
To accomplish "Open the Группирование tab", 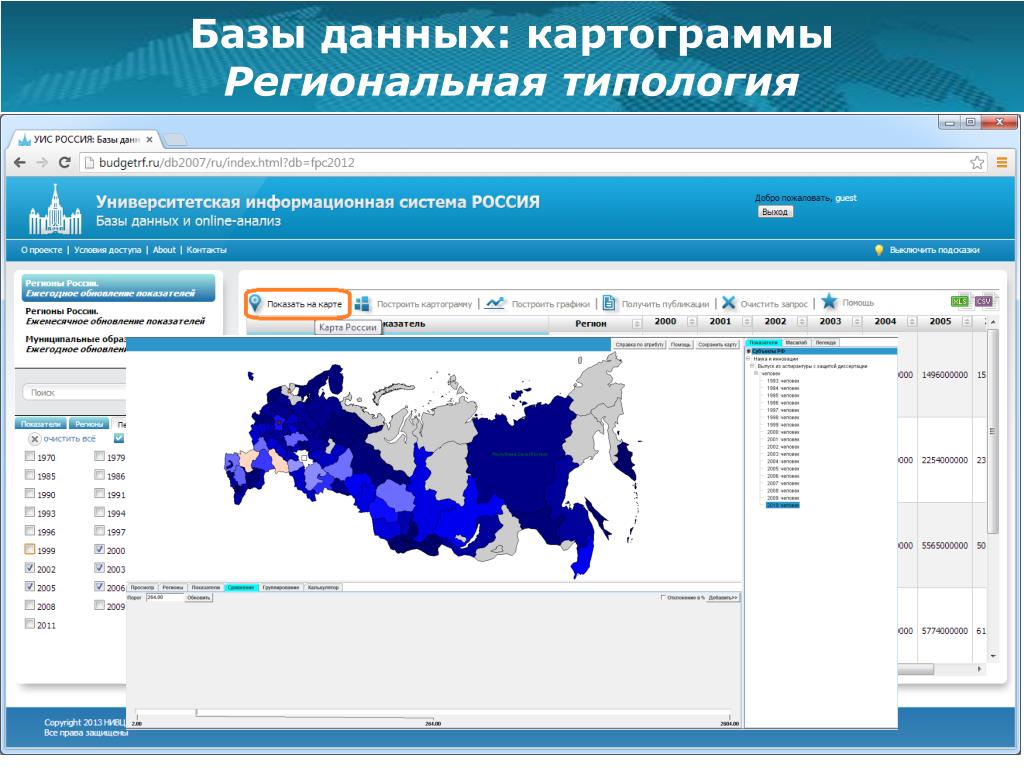I will [x=281, y=588].
